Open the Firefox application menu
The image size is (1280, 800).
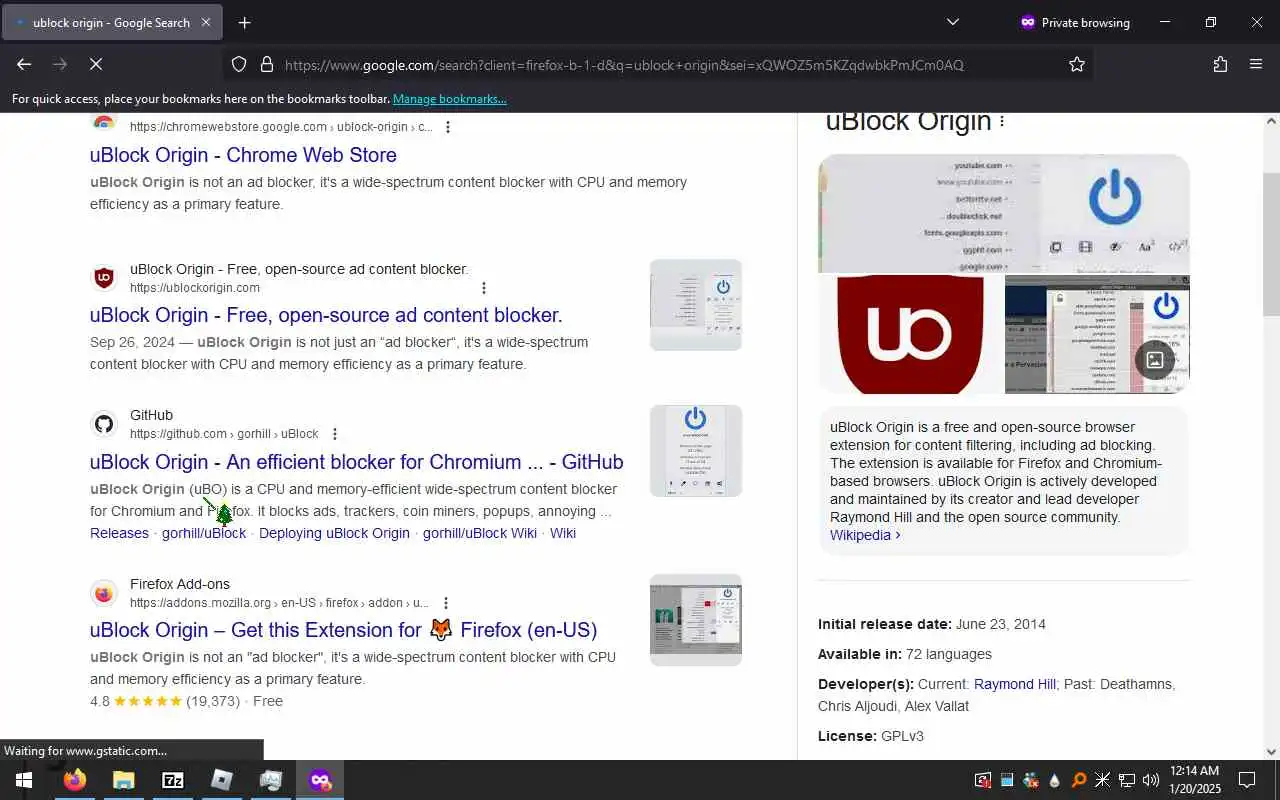[1256, 64]
